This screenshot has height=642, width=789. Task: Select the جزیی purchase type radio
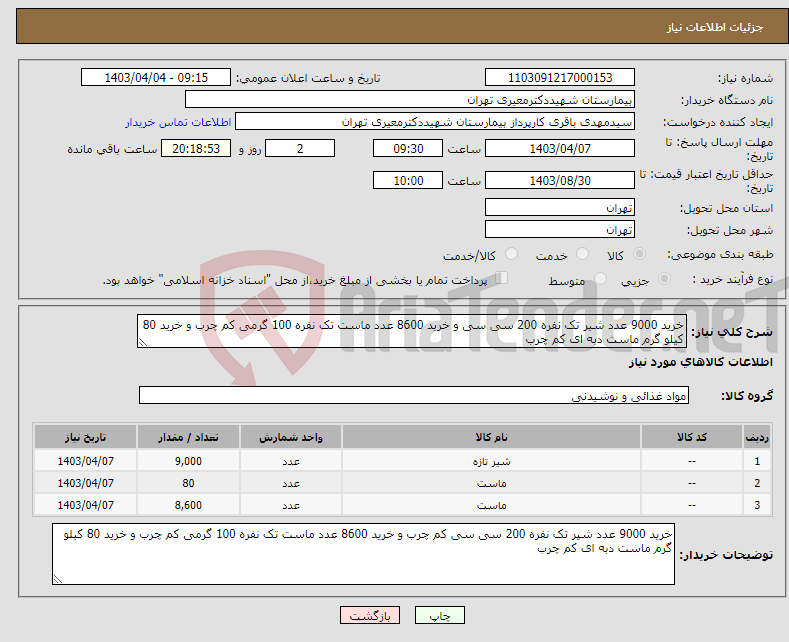664,278
